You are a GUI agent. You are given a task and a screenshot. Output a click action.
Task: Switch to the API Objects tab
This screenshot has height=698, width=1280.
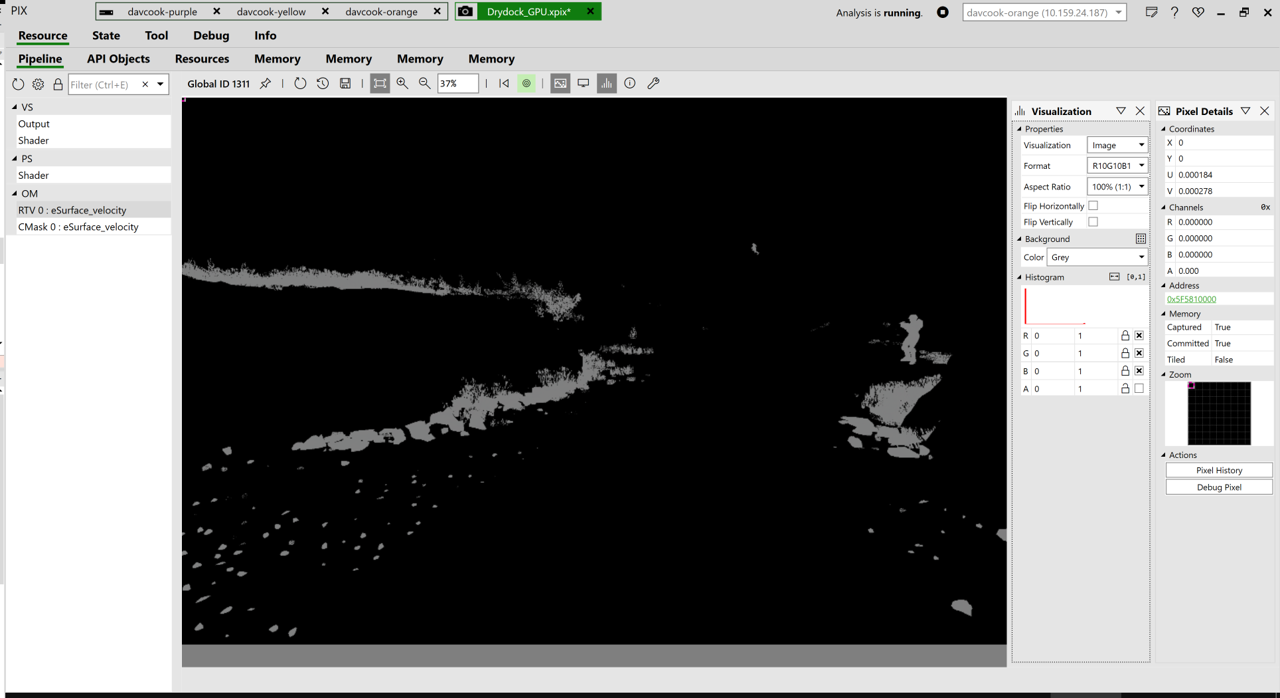coord(118,59)
